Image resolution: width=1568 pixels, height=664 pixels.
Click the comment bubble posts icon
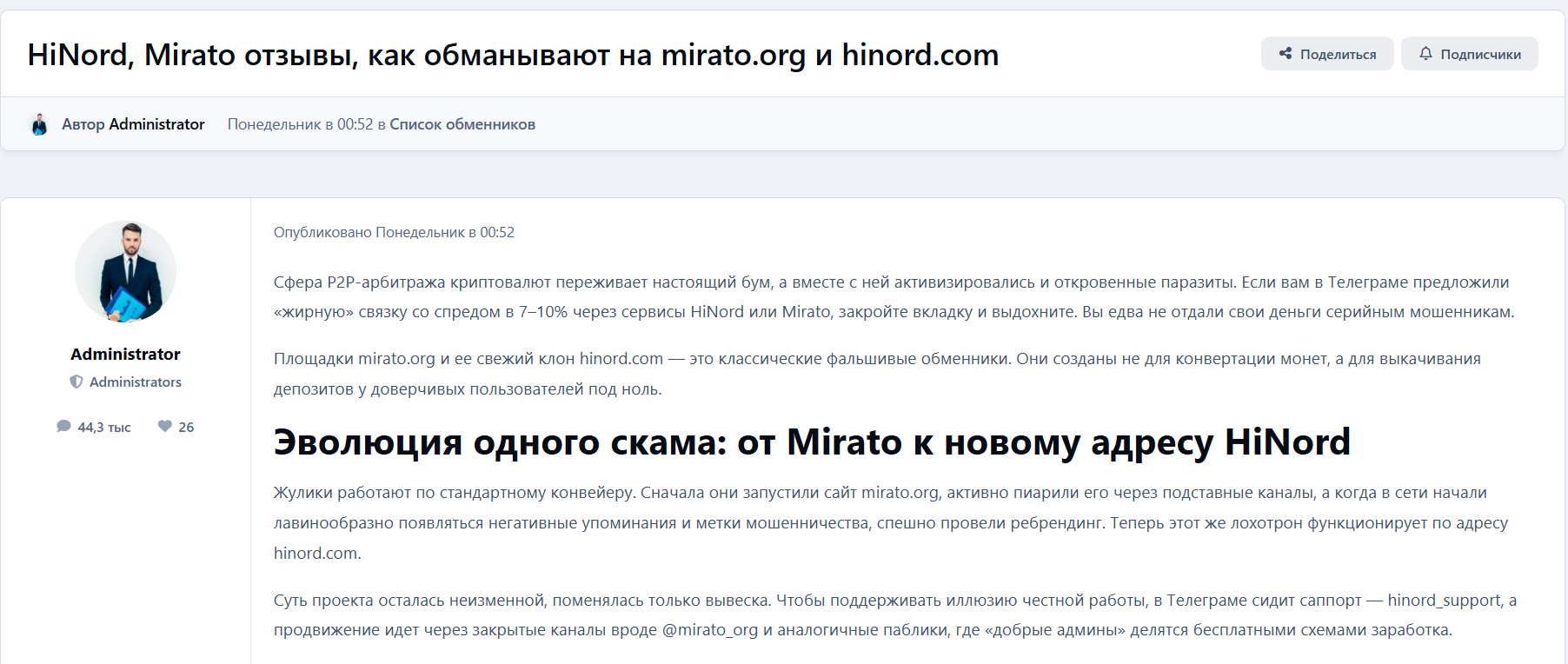point(63,426)
